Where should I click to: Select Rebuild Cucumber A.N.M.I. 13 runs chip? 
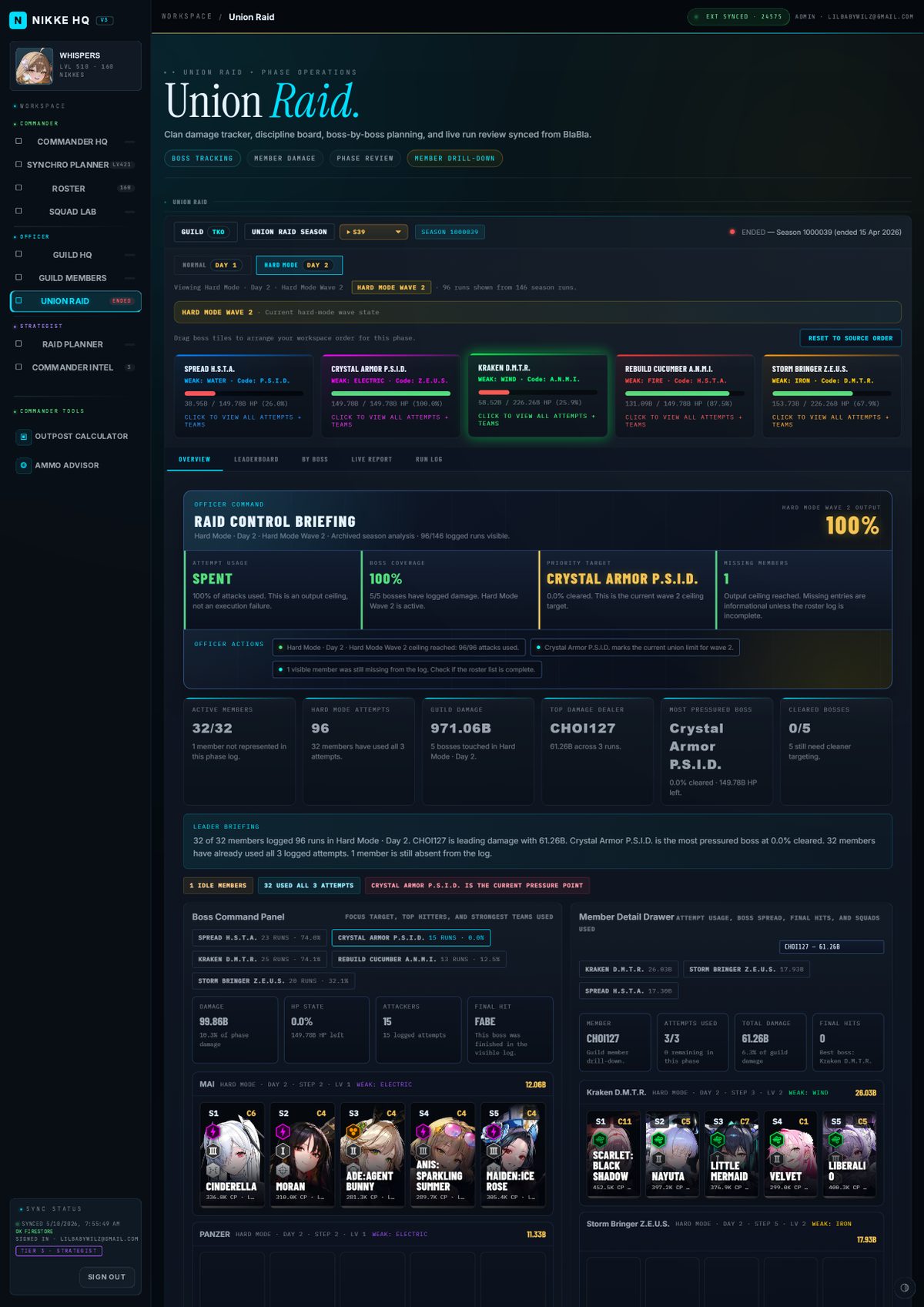pyautogui.click(x=418, y=959)
